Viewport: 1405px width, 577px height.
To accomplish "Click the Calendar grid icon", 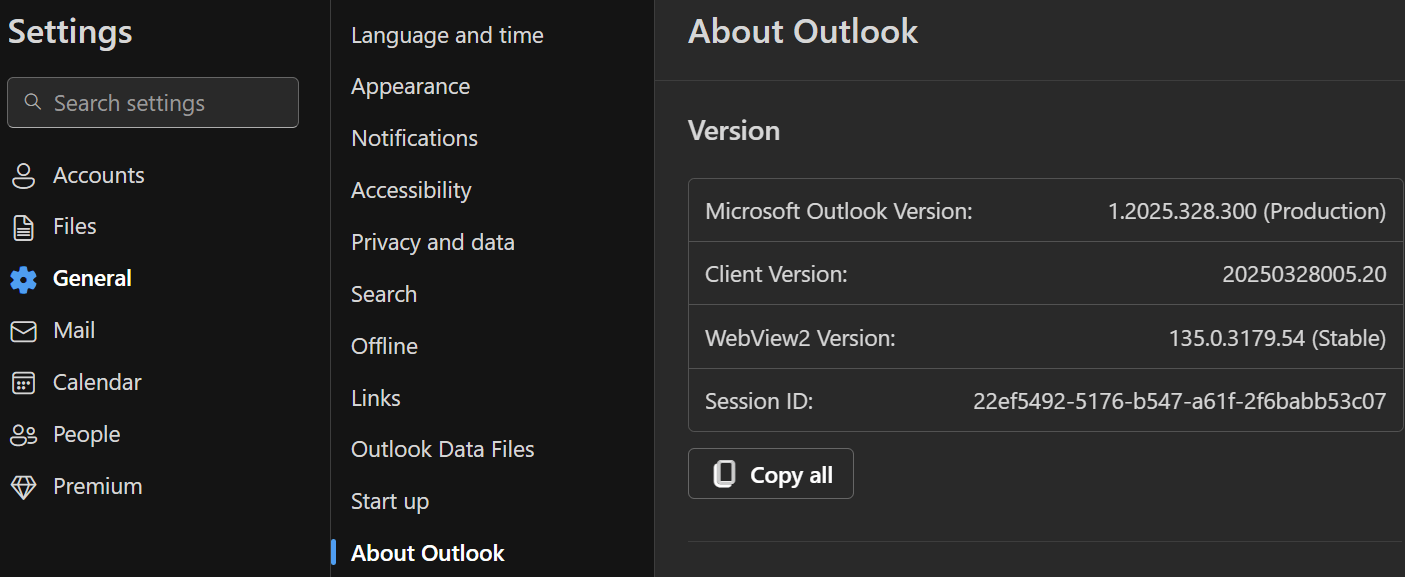I will click(x=23, y=383).
